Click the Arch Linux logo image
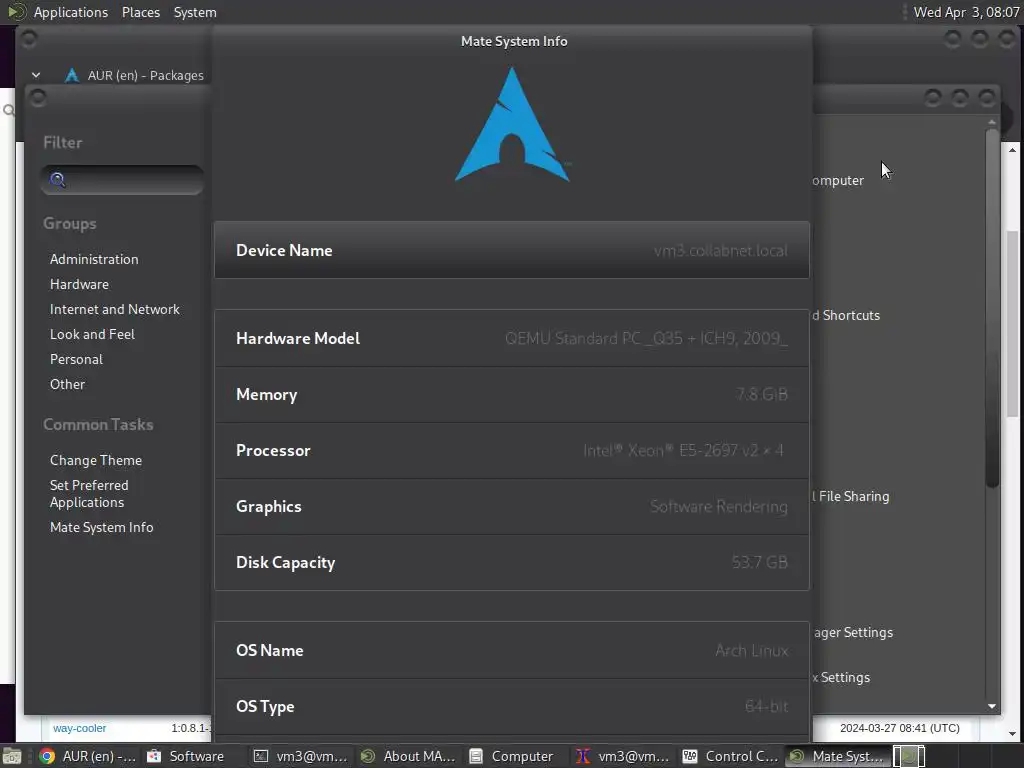This screenshot has height=768, width=1024. point(512,124)
